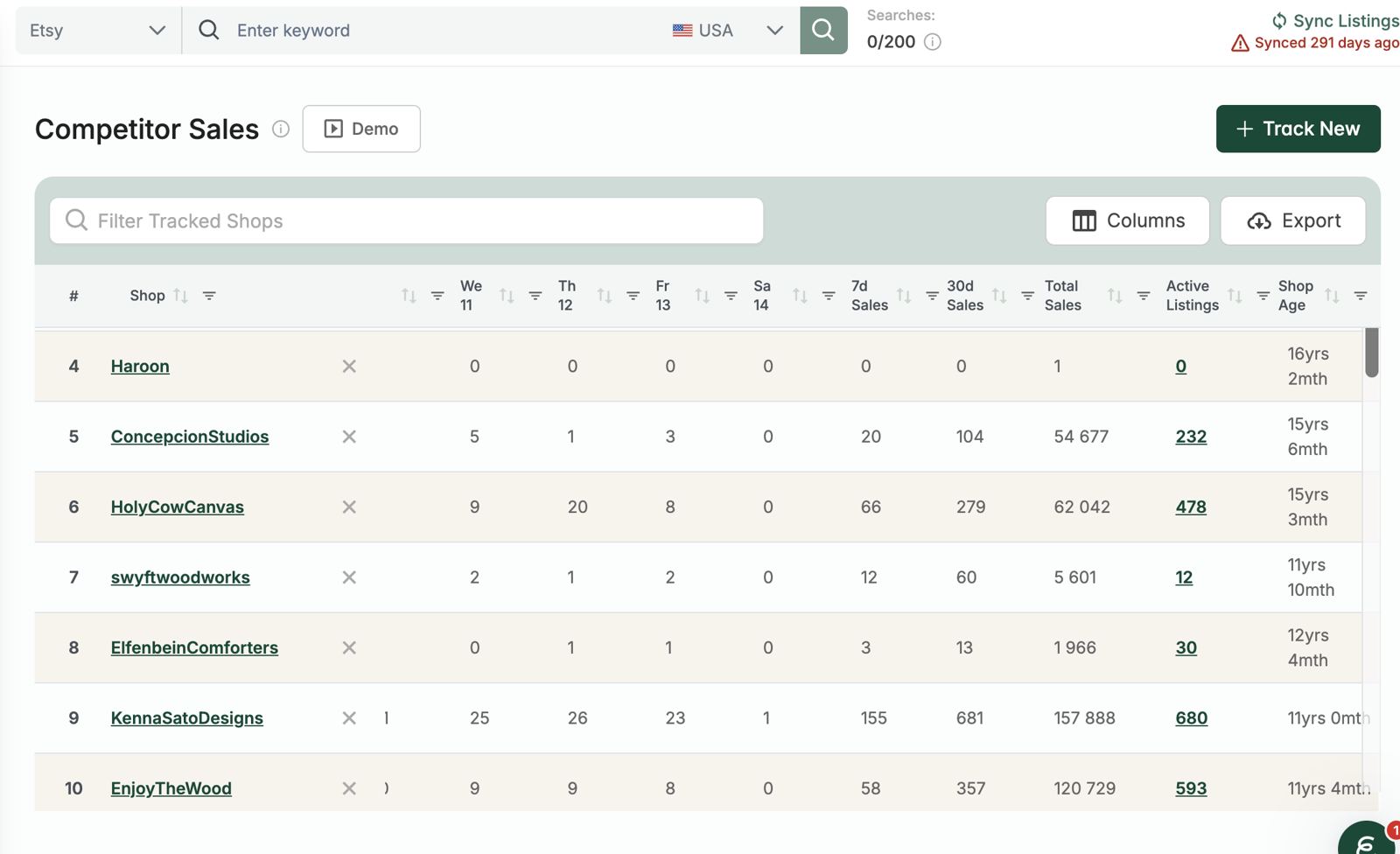
Task: Remove swyftwoodworks from tracked shops
Action: click(x=349, y=577)
